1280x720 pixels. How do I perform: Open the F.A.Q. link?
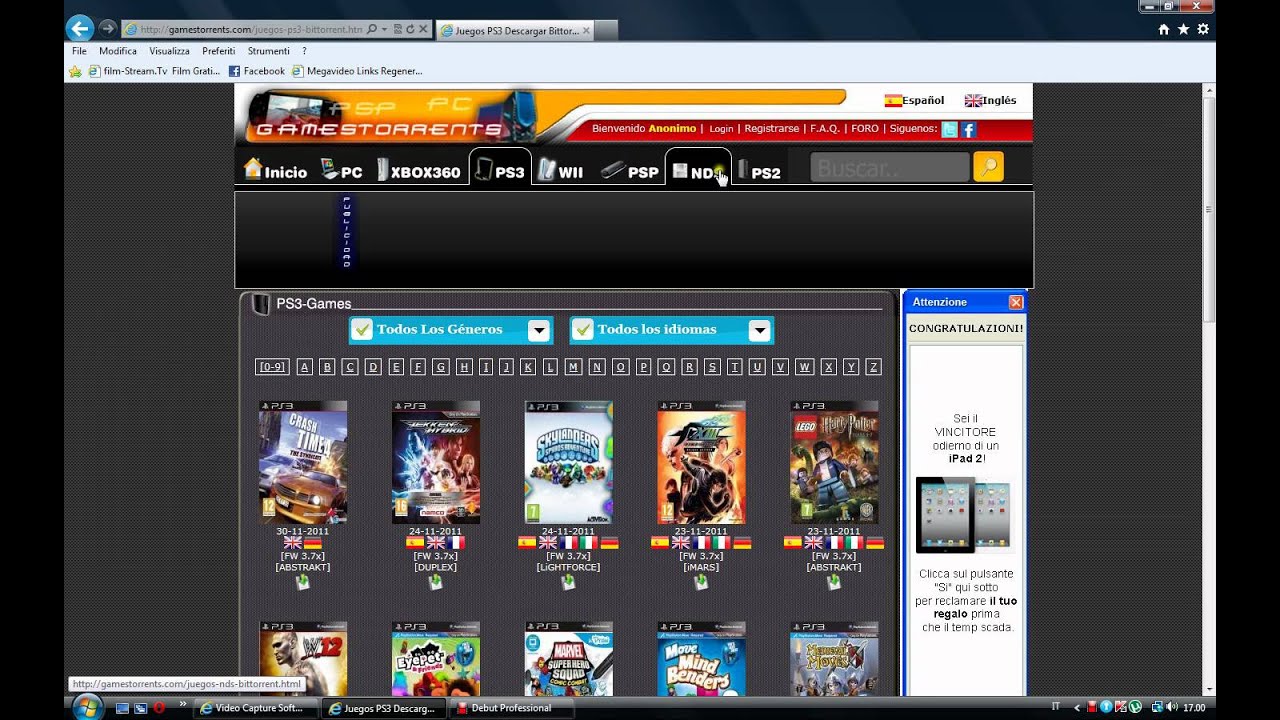825,129
